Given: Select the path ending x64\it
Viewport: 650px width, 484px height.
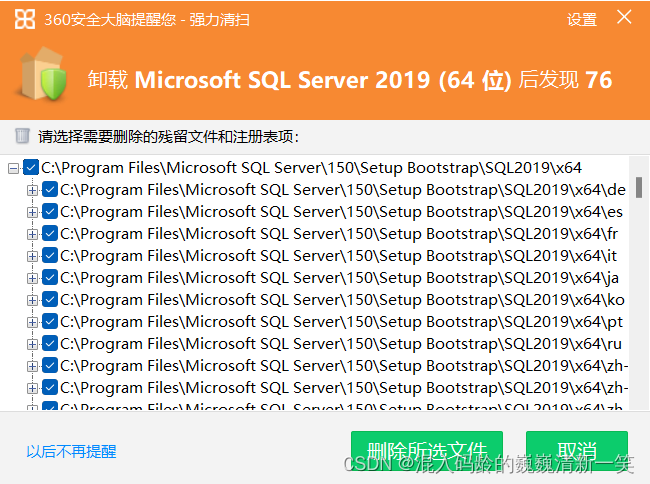Looking at the screenshot, I should [x=339, y=256].
